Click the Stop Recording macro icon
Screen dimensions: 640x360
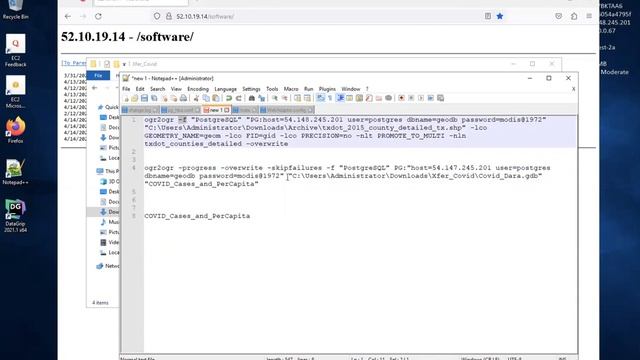pos(411,98)
